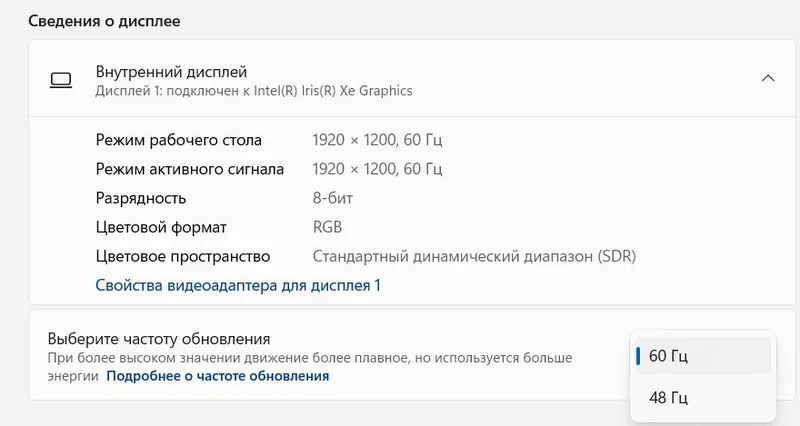This screenshot has height=426, width=800.
Task: Click the Режим активного сигнала label
Action: pos(190,169)
